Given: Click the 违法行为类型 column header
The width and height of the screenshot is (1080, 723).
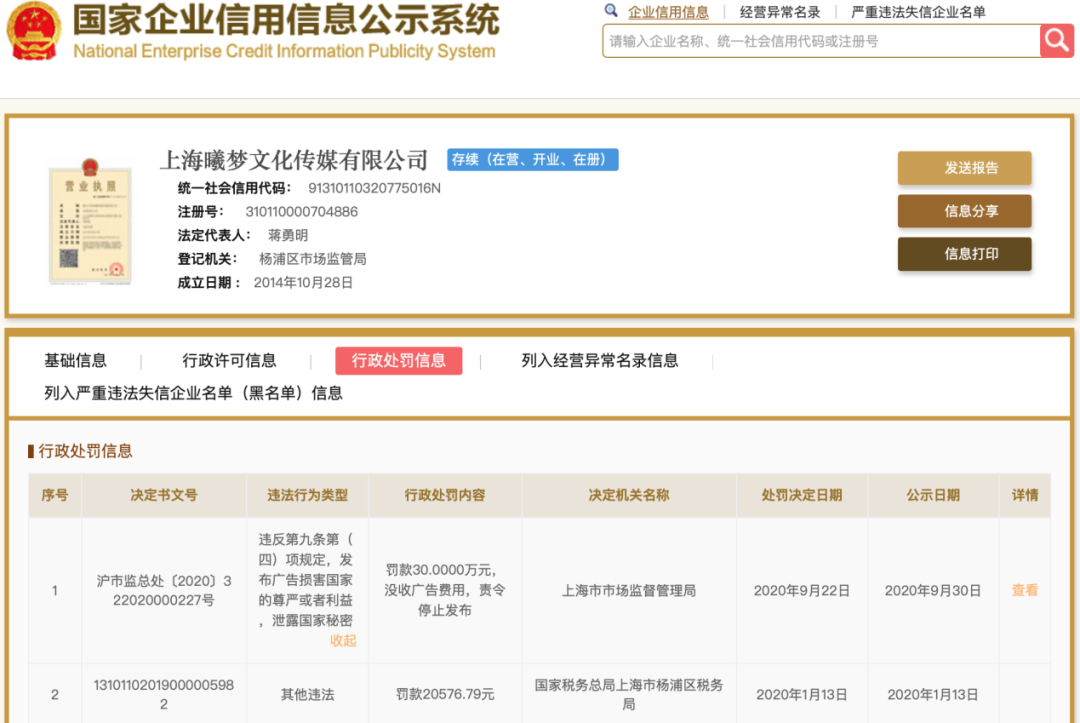Looking at the screenshot, I should tap(307, 495).
